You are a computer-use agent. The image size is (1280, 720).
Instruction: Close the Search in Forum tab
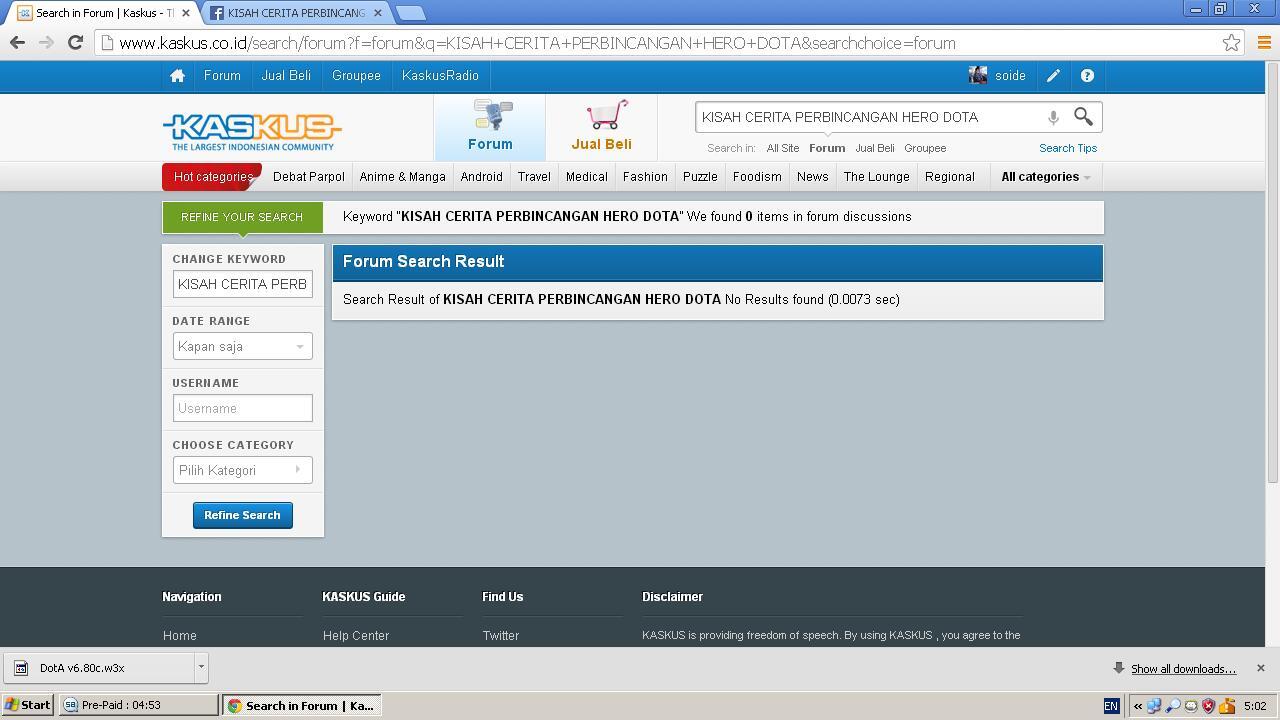[x=185, y=13]
